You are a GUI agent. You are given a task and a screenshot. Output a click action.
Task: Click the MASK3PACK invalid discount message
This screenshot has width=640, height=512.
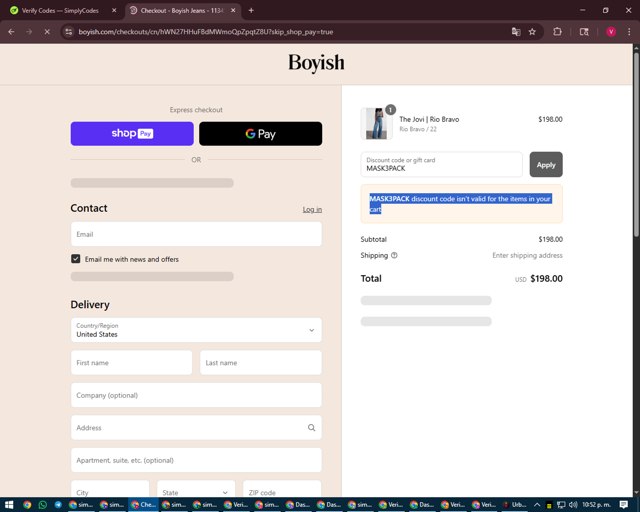461,204
